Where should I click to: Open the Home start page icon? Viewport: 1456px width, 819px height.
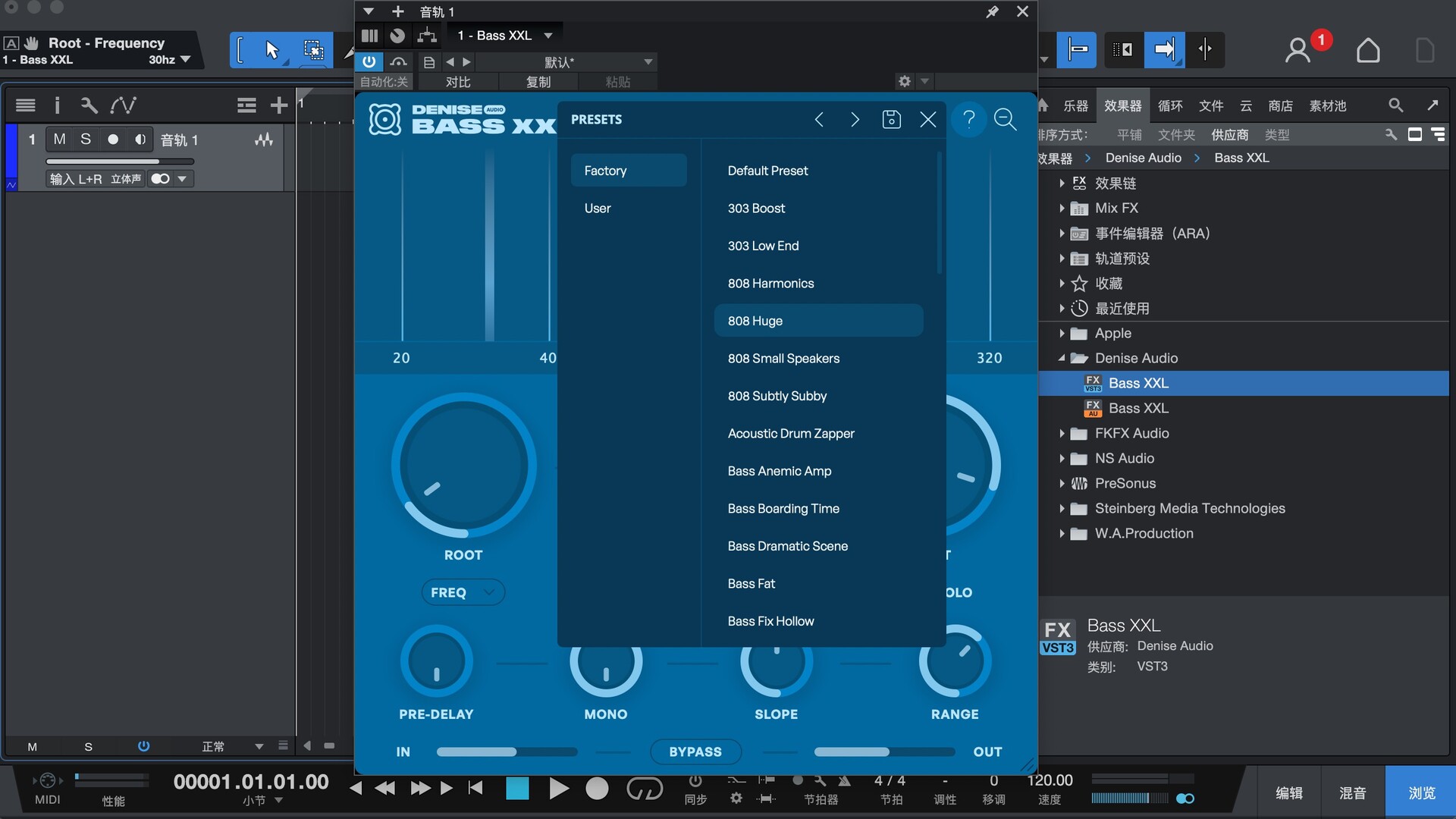[1367, 50]
